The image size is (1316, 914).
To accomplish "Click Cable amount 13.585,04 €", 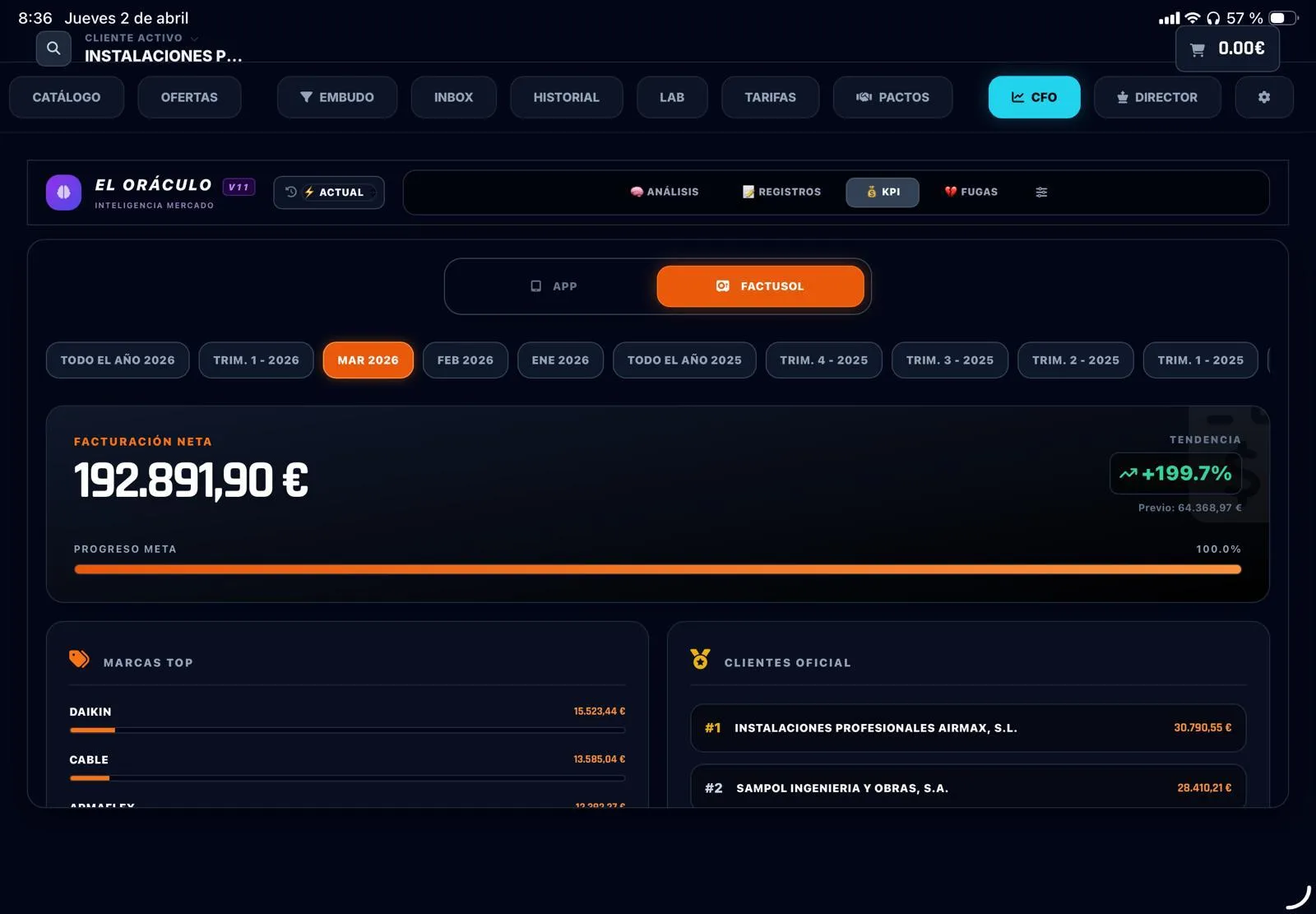I will pyautogui.click(x=600, y=759).
